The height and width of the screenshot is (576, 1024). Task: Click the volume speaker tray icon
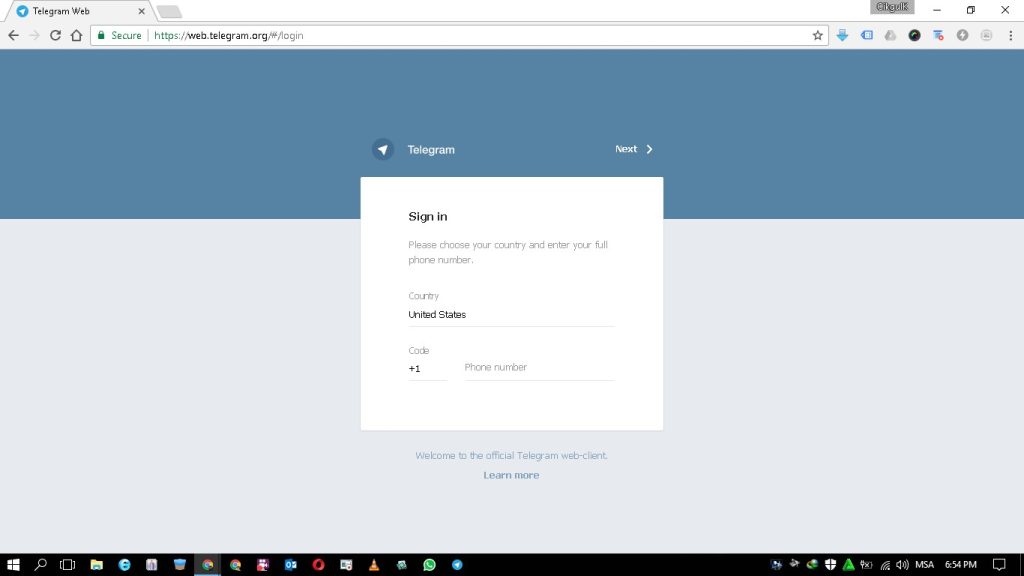pos(903,565)
